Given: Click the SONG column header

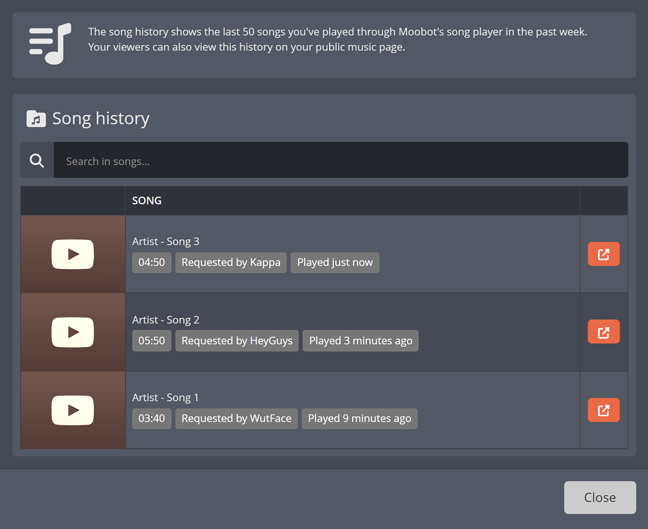Looking at the screenshot, I should (147, 201).
